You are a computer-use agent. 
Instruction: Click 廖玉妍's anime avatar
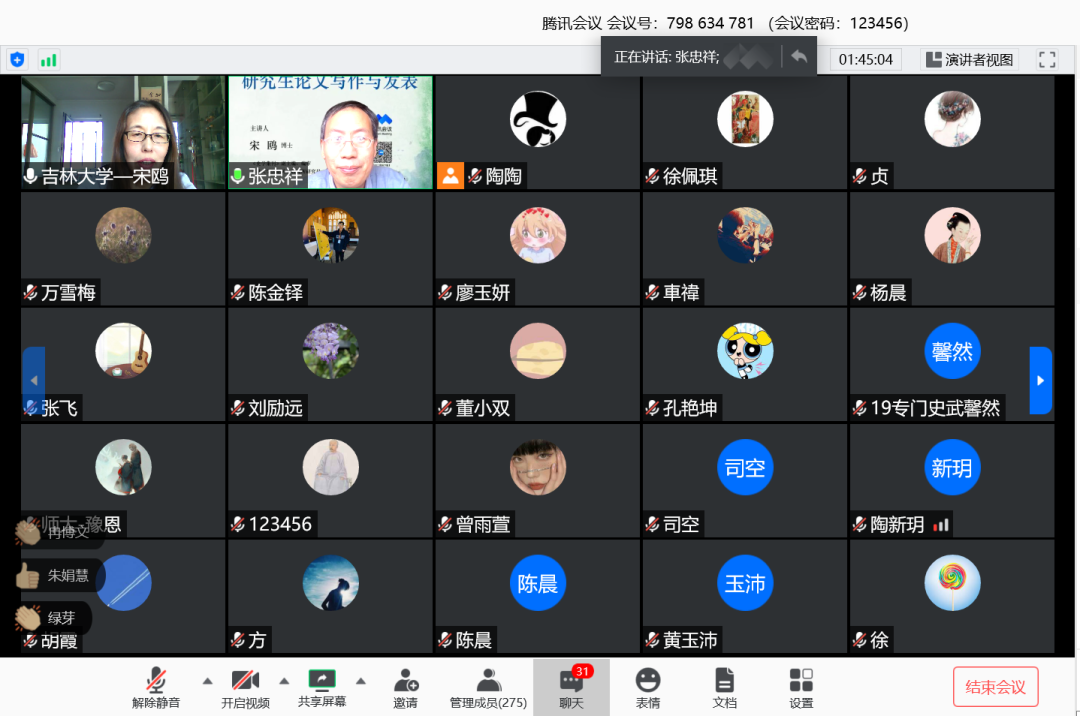[x=538, y=235]
